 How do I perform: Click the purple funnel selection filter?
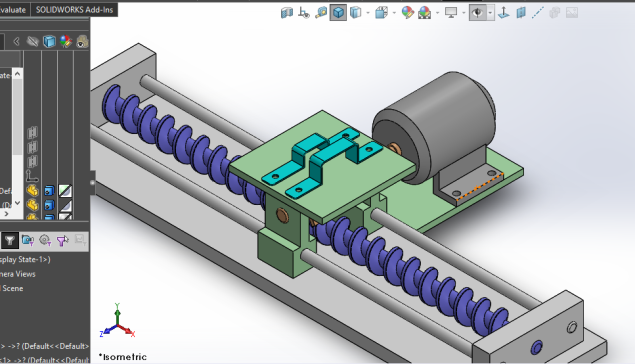[62, 241]
